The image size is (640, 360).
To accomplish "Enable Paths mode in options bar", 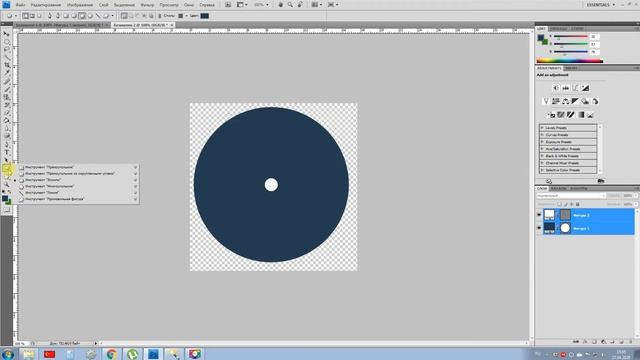I will click(32, 16).
